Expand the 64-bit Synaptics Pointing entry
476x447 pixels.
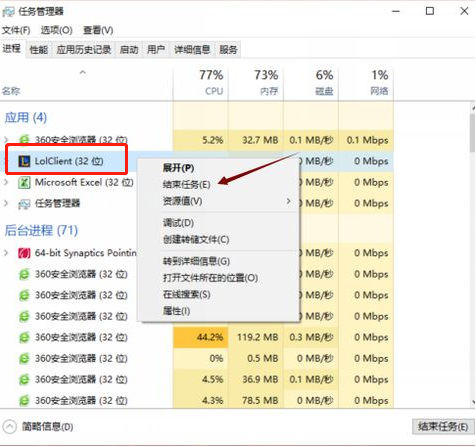coord(6,253)
